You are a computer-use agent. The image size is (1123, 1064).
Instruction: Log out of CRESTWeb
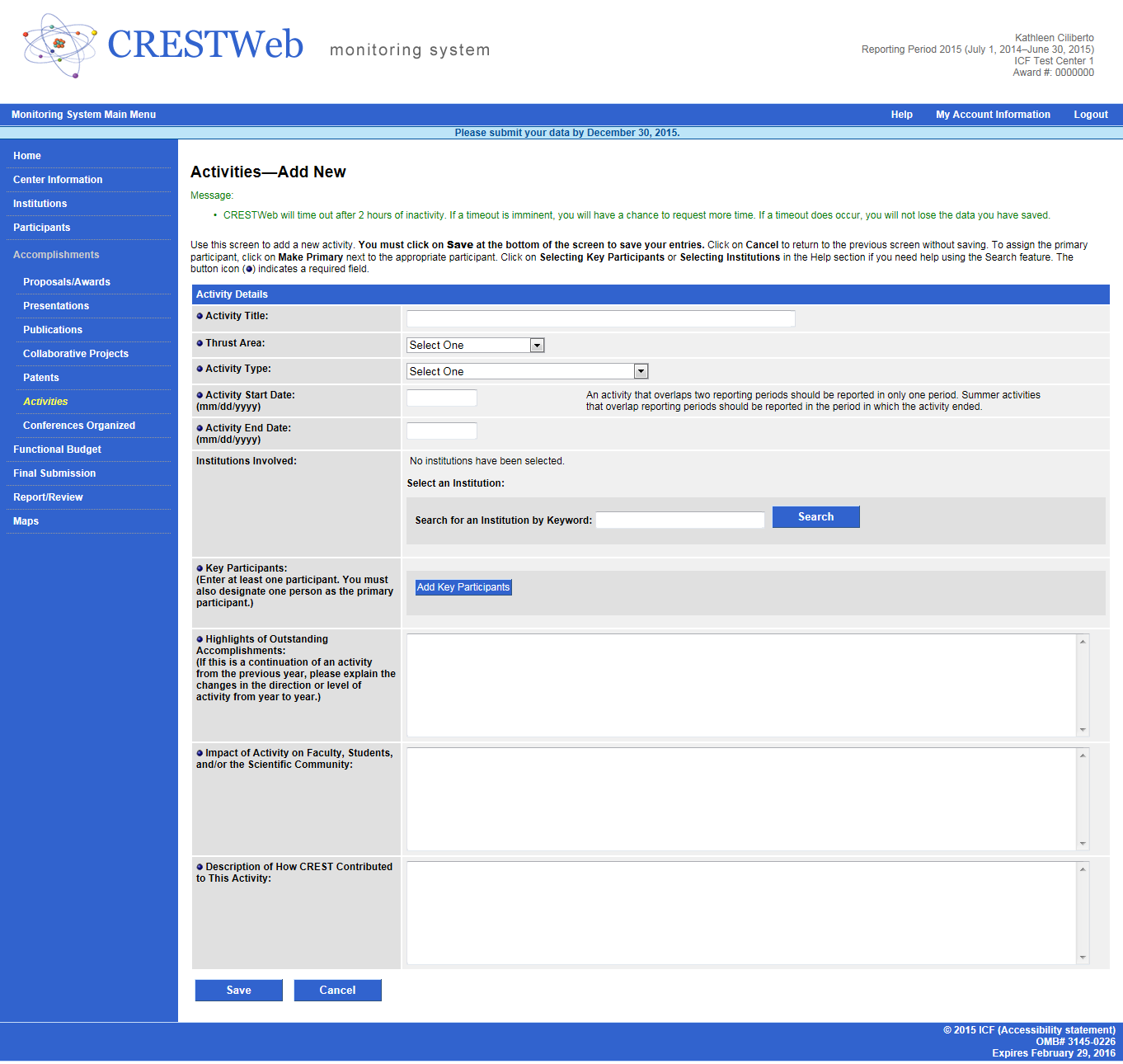[x=1091, y=115]
